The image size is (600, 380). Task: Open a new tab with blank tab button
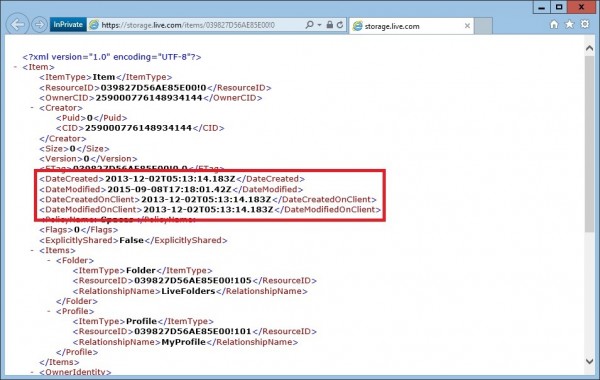click(483, 26)
